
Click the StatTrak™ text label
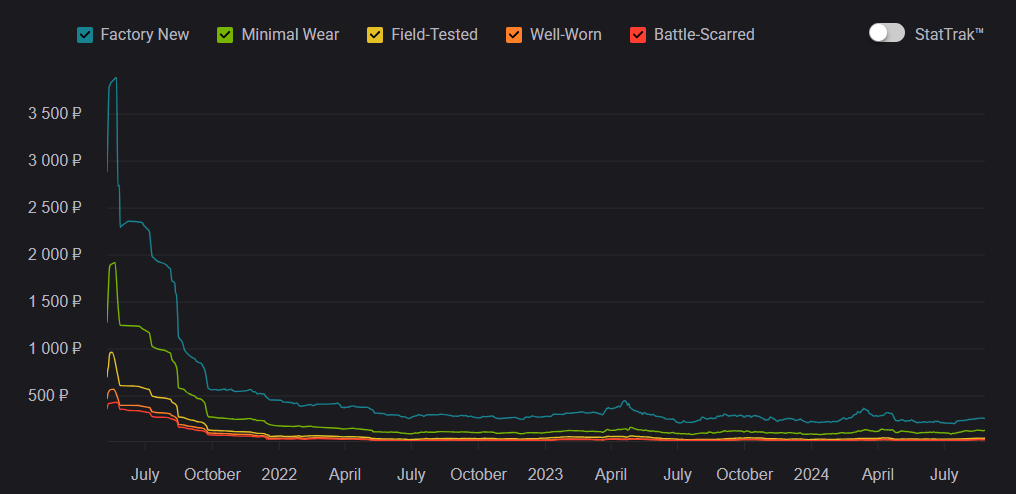coord(949,34)
